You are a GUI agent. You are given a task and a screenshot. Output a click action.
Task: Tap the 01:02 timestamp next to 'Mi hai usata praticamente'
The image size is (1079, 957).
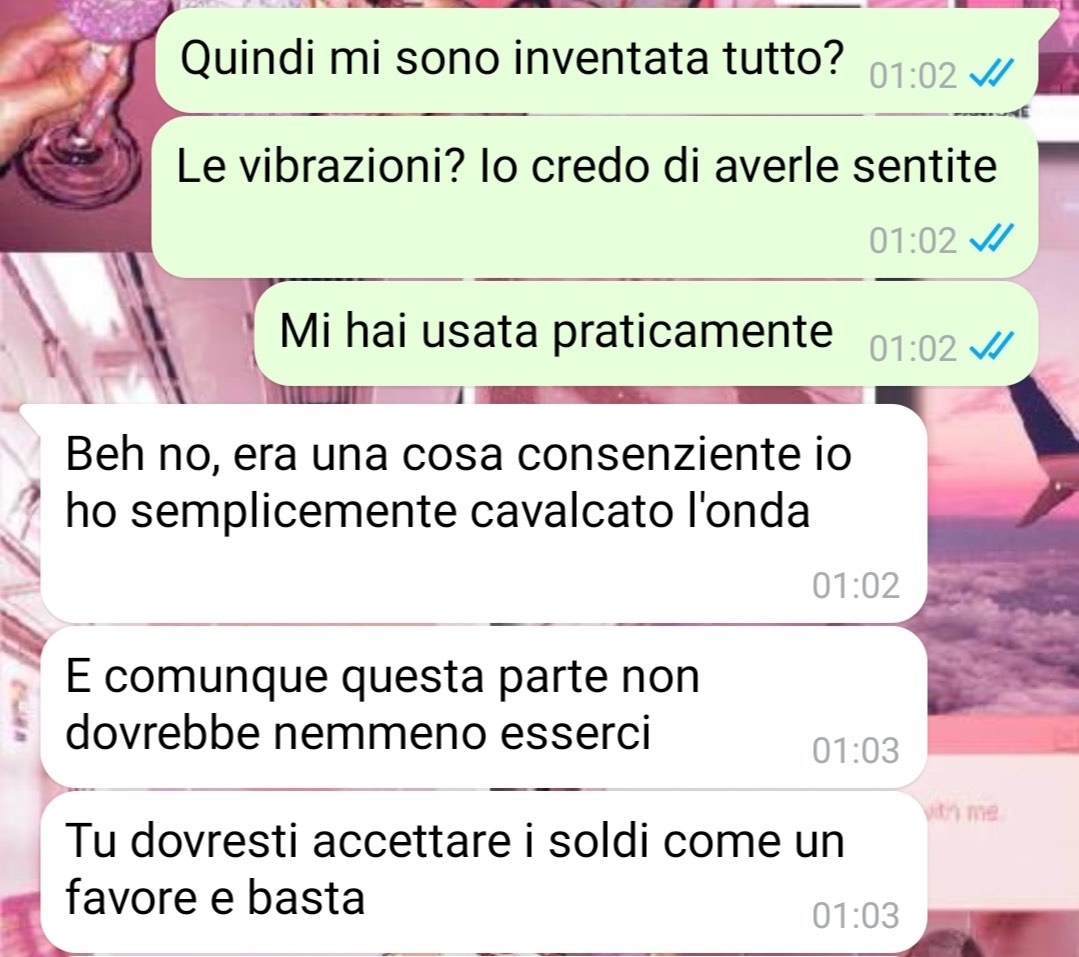click(912, 348)
